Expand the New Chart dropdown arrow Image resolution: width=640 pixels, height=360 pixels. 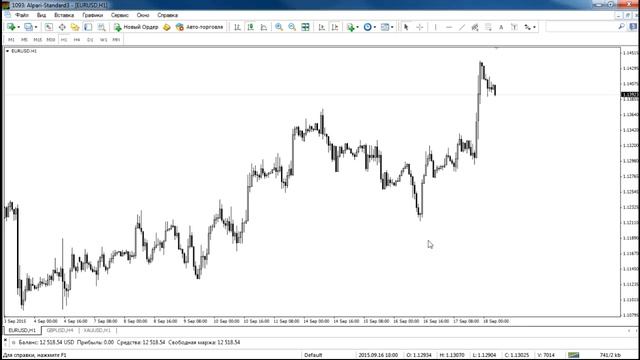point(18,27)
